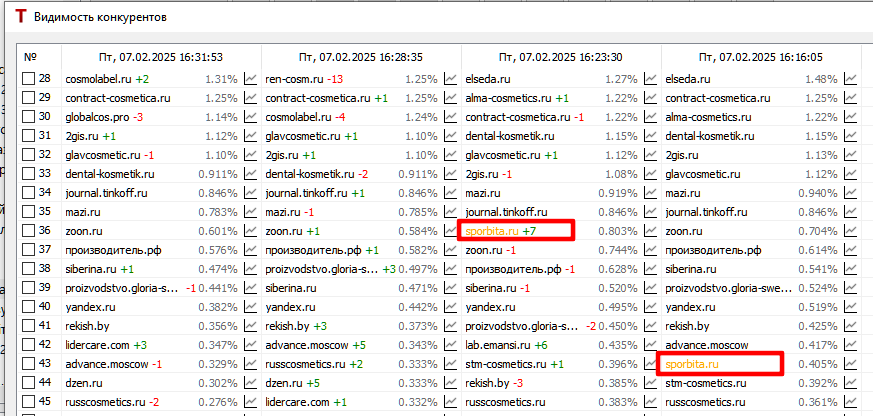This screenshot has width=873, height=416.
Task: Show chart for rekish.by 0.425% entry
Action: [850, 326]
